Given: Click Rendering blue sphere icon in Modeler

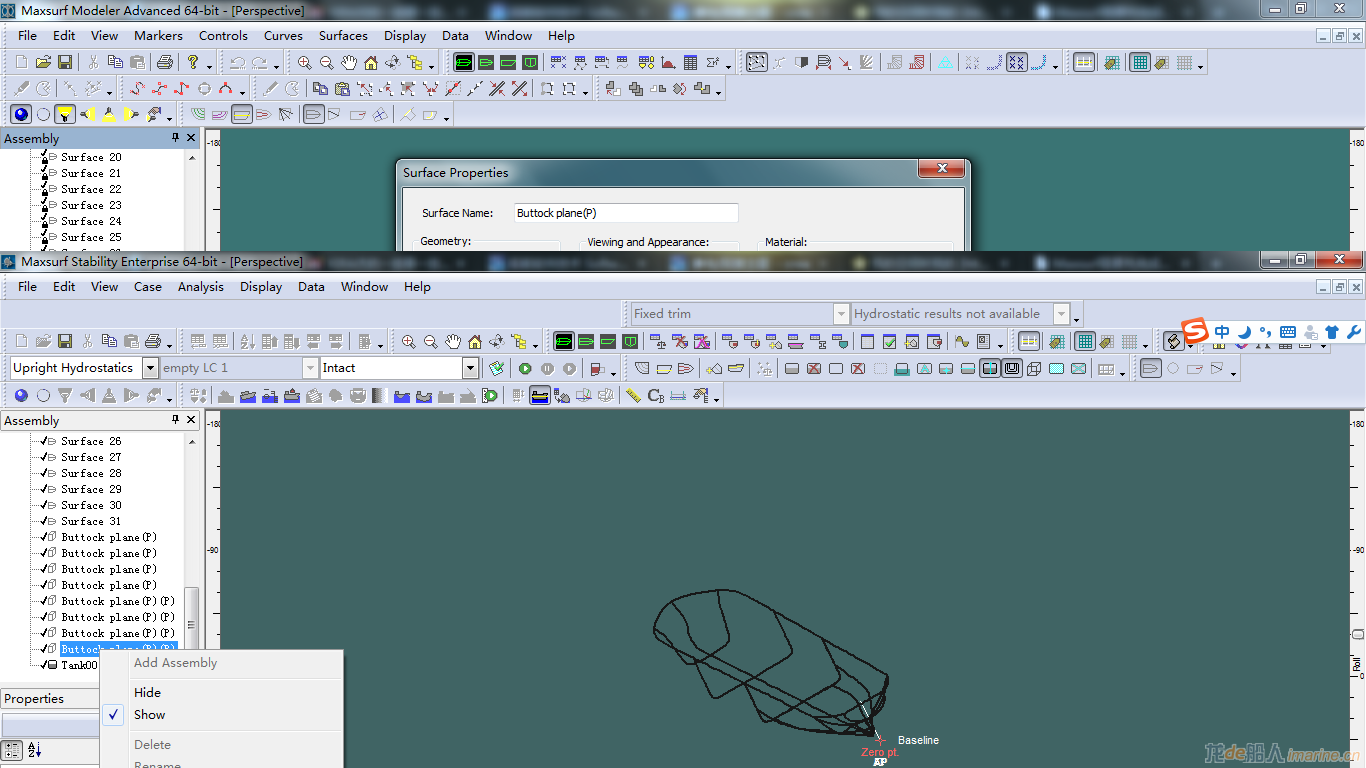Looking at the screenshot, I should 21,114.
